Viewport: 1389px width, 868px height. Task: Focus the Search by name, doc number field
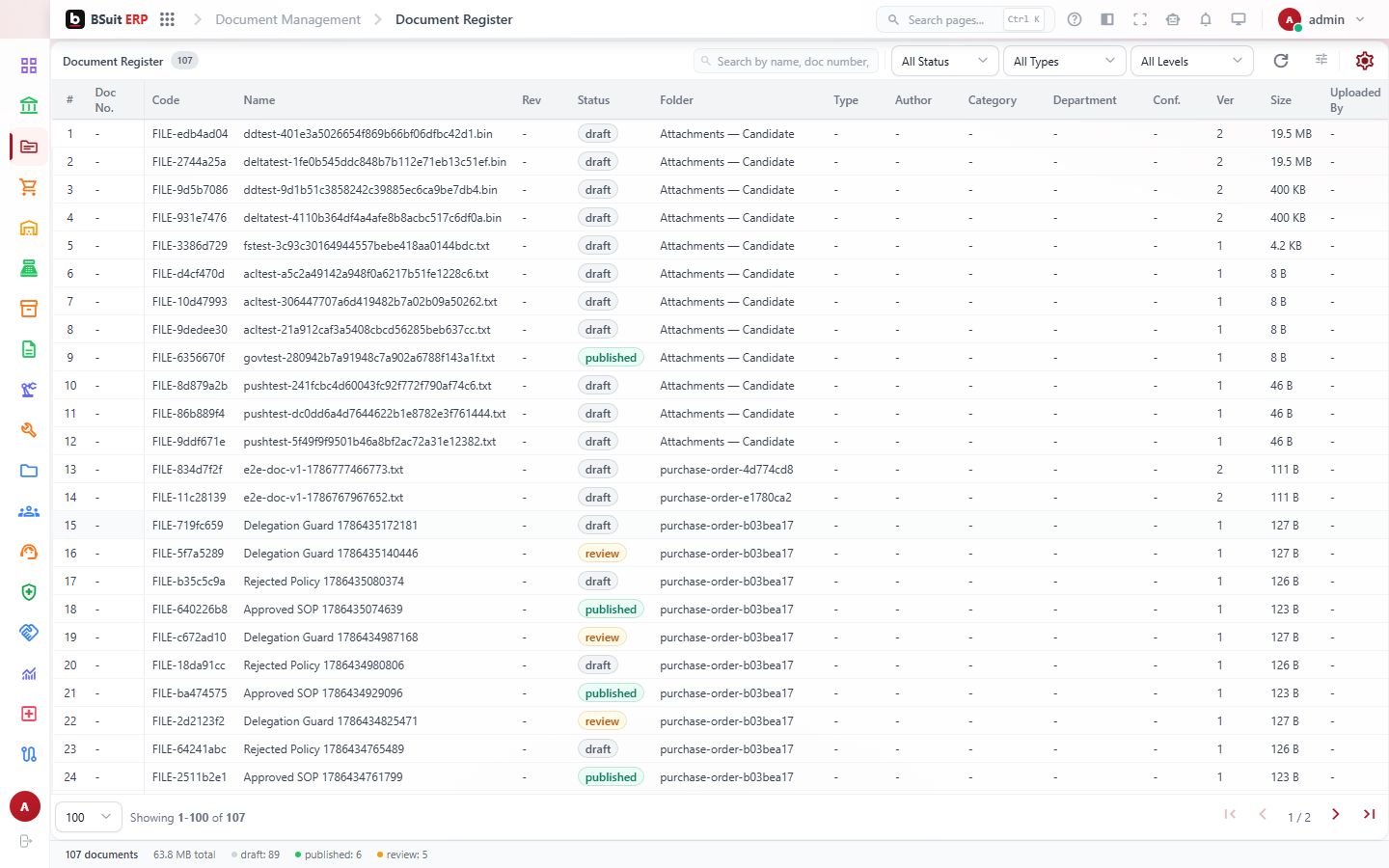pyautogui.click(x=786, y=61)
